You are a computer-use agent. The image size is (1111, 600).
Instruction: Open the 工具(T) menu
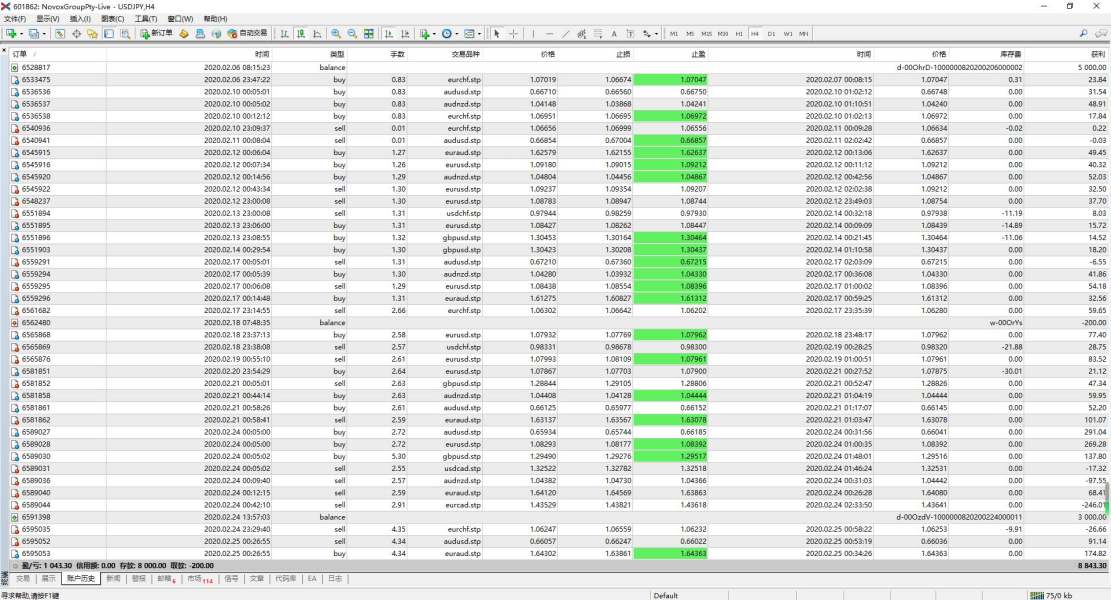(145, 19)
